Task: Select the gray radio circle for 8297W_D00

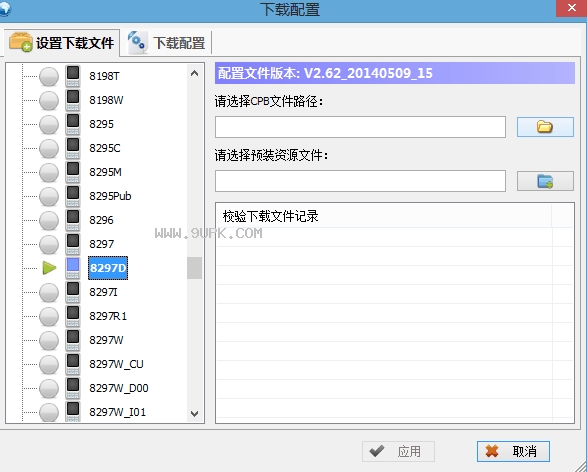Action: coord(49,389)
